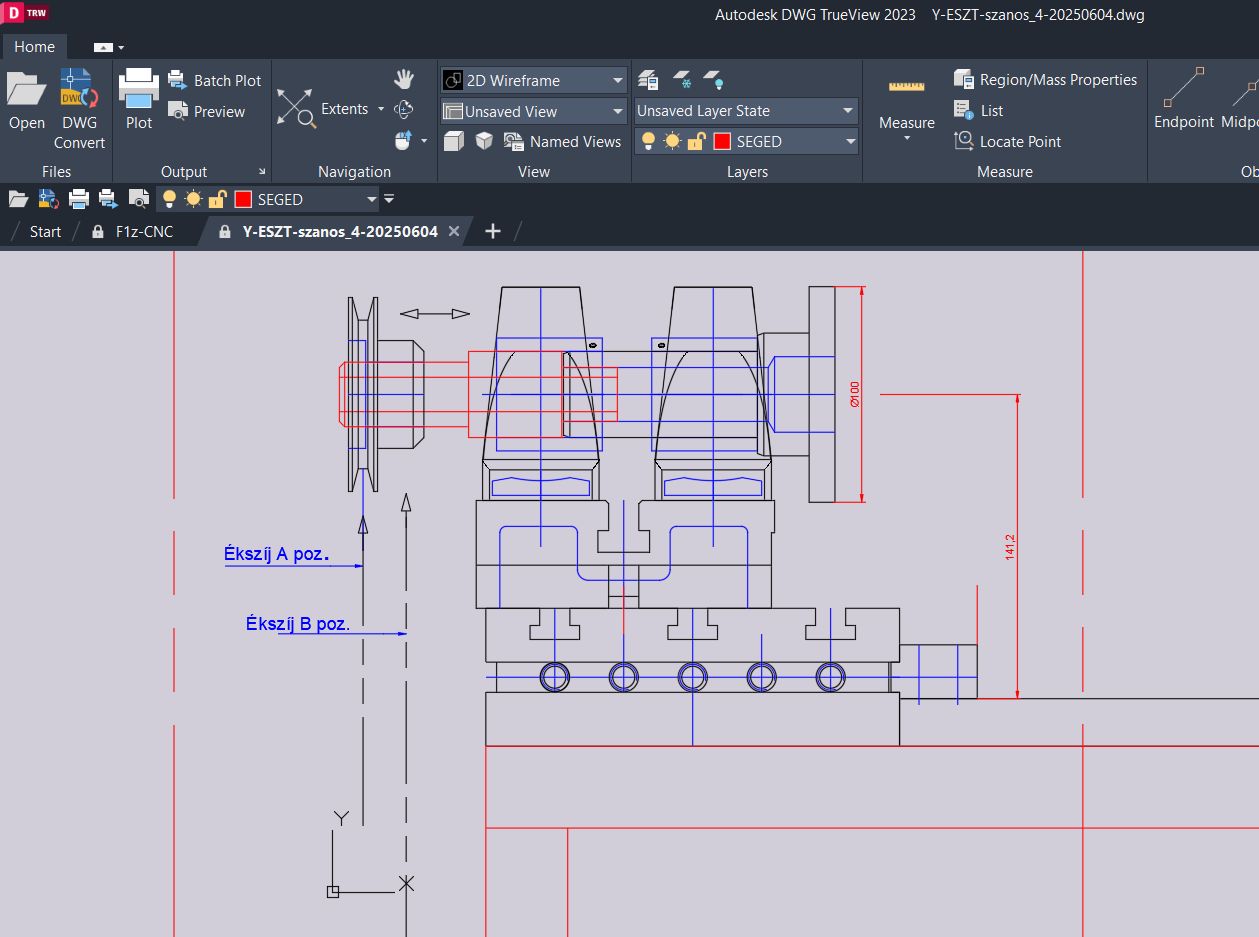Open the Named Views manager
Screen dimensions: 1259x937
coord(564,141)
